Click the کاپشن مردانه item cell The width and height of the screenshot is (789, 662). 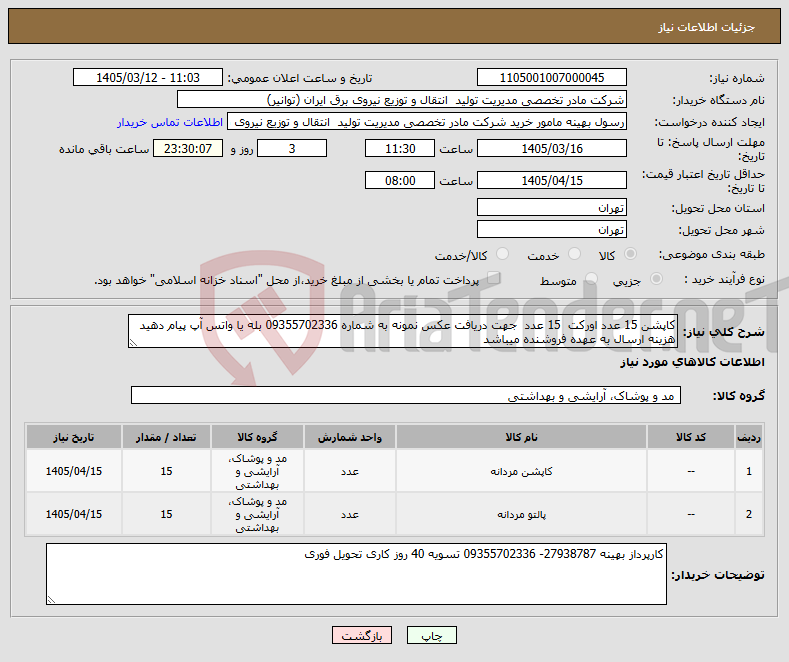[521, 471]
